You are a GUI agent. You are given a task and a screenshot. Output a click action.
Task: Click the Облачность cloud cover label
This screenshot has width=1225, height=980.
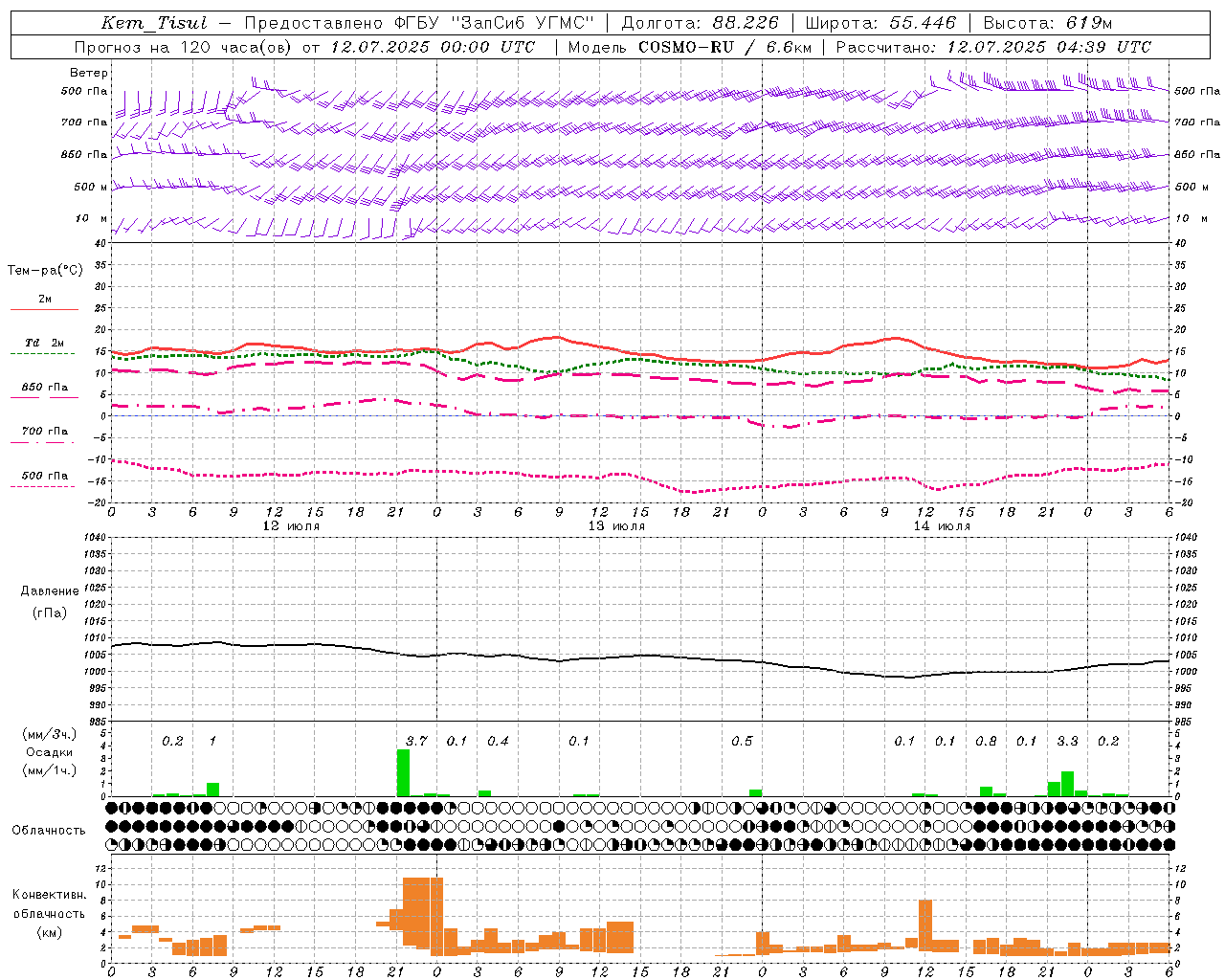point(49,831)
